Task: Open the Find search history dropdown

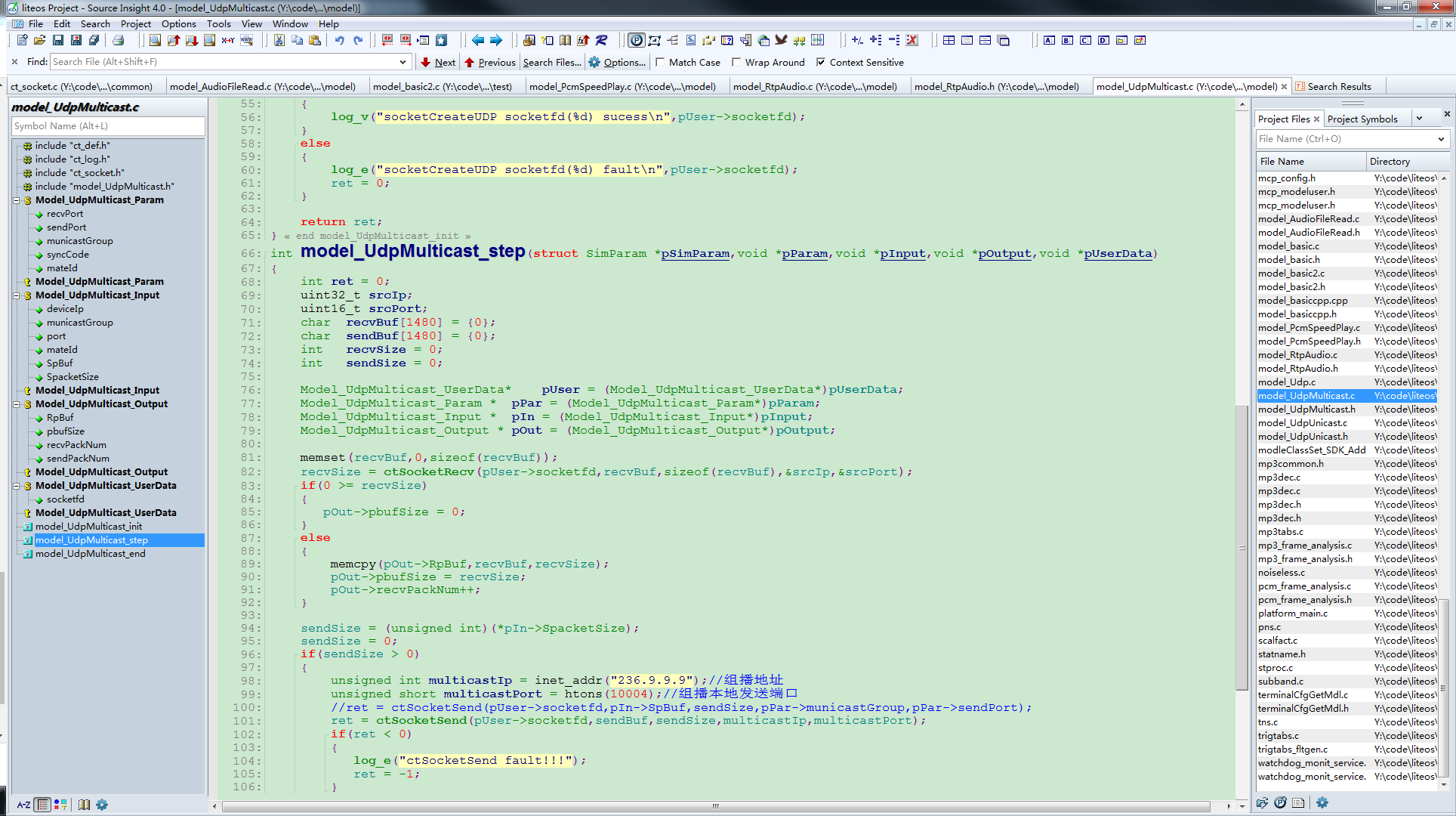Action: pyautogui.click(x=403, y=62)
